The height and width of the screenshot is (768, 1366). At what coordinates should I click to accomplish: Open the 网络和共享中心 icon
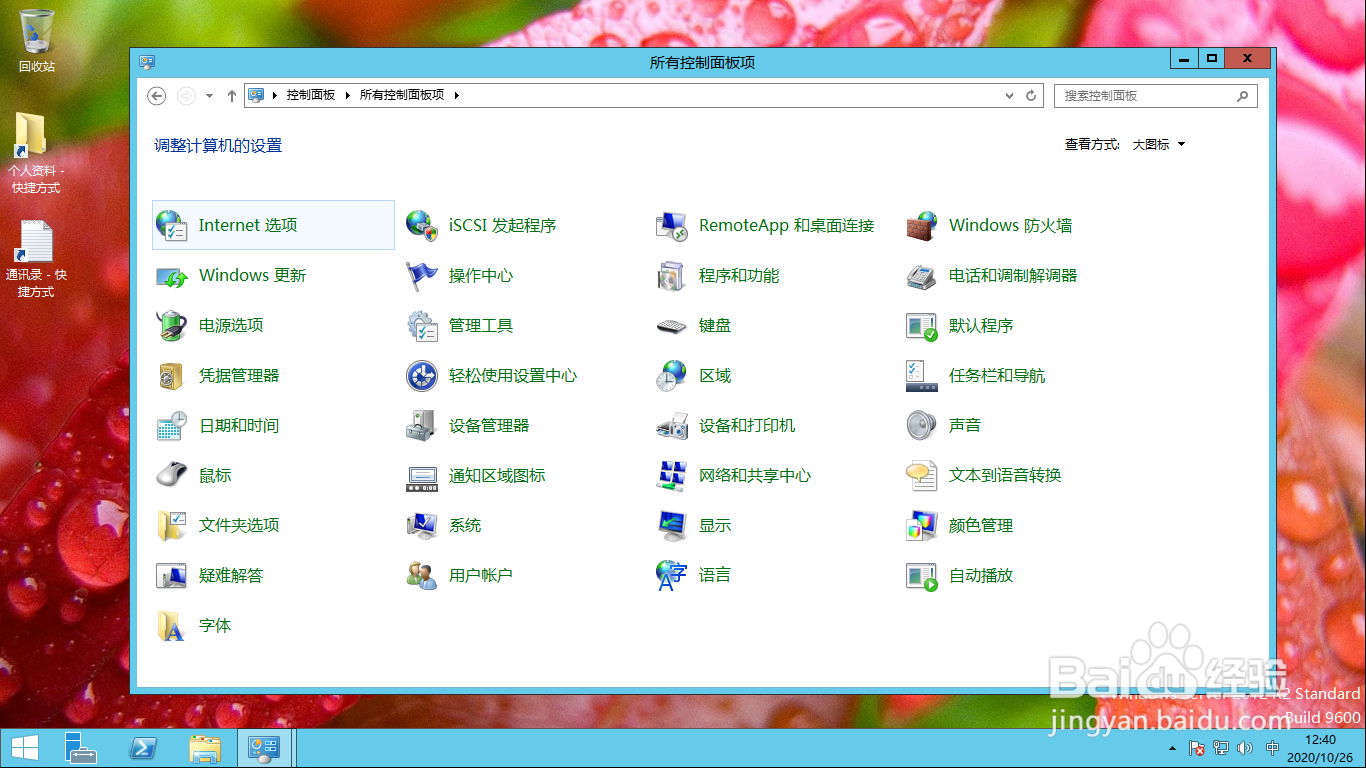672,476
